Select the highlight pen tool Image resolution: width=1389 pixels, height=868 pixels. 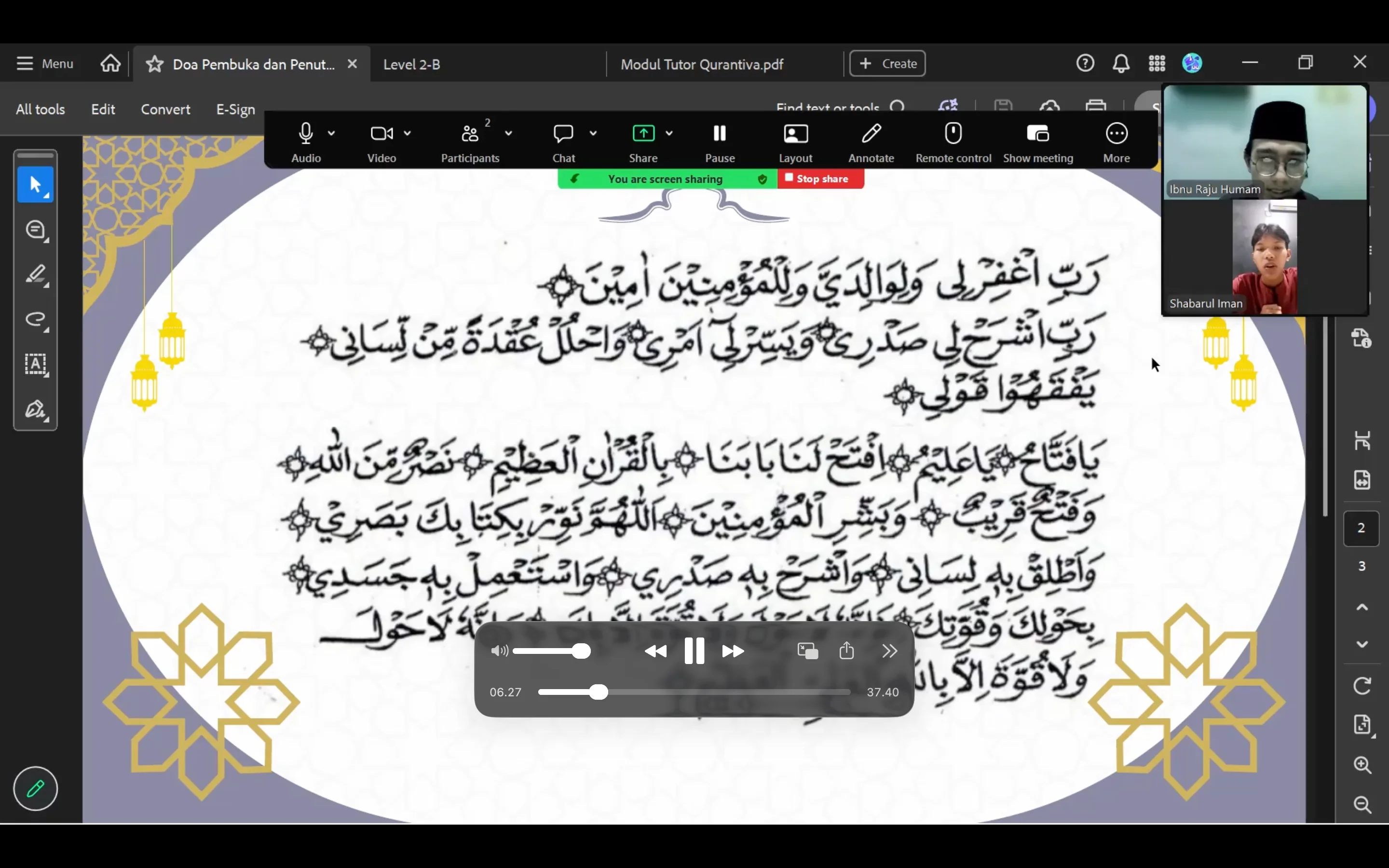36,275
